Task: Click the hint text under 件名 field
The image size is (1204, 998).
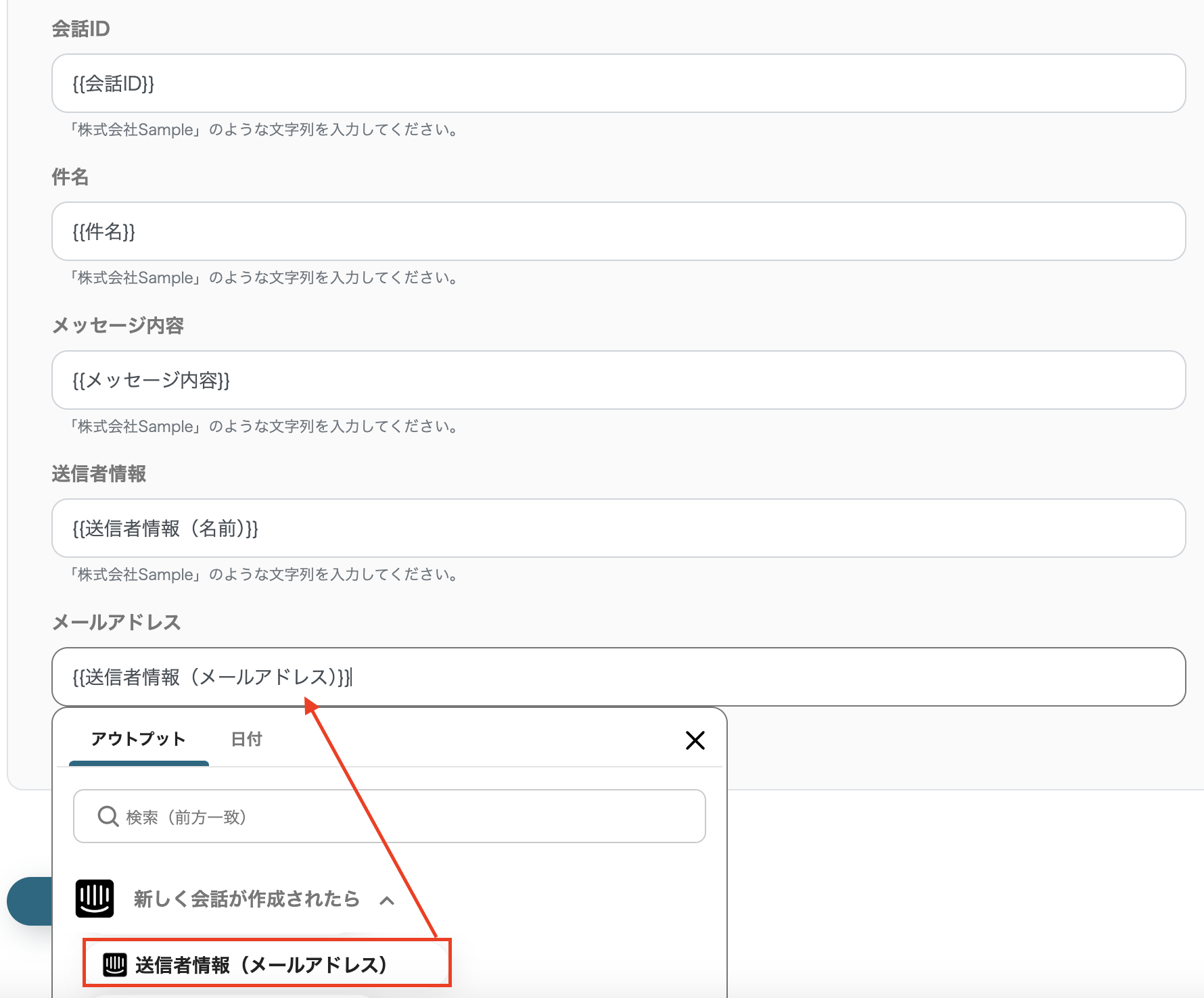Action: coord(264,277)
